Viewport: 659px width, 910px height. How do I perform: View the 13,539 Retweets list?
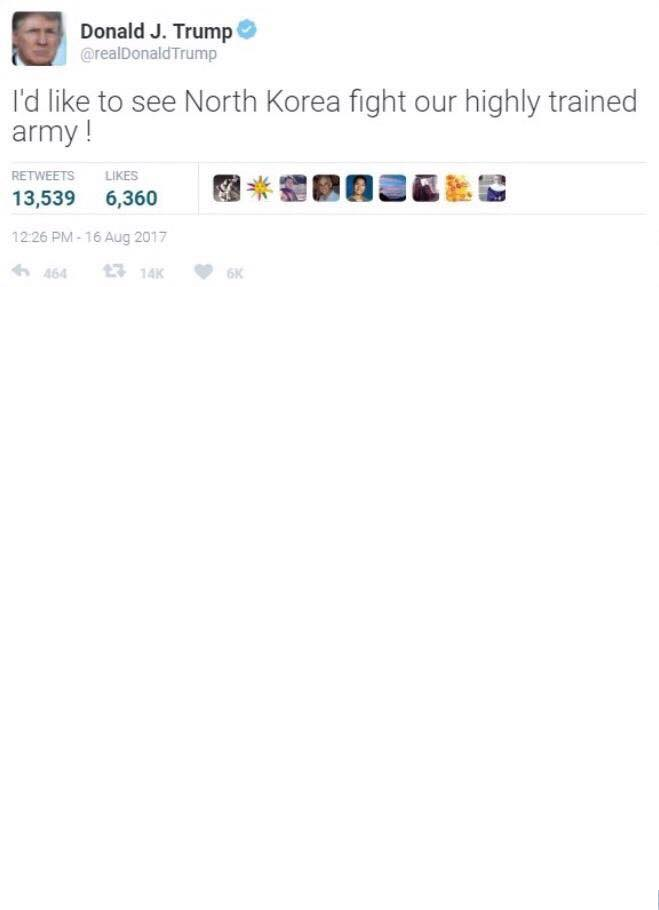pos(44,189)
